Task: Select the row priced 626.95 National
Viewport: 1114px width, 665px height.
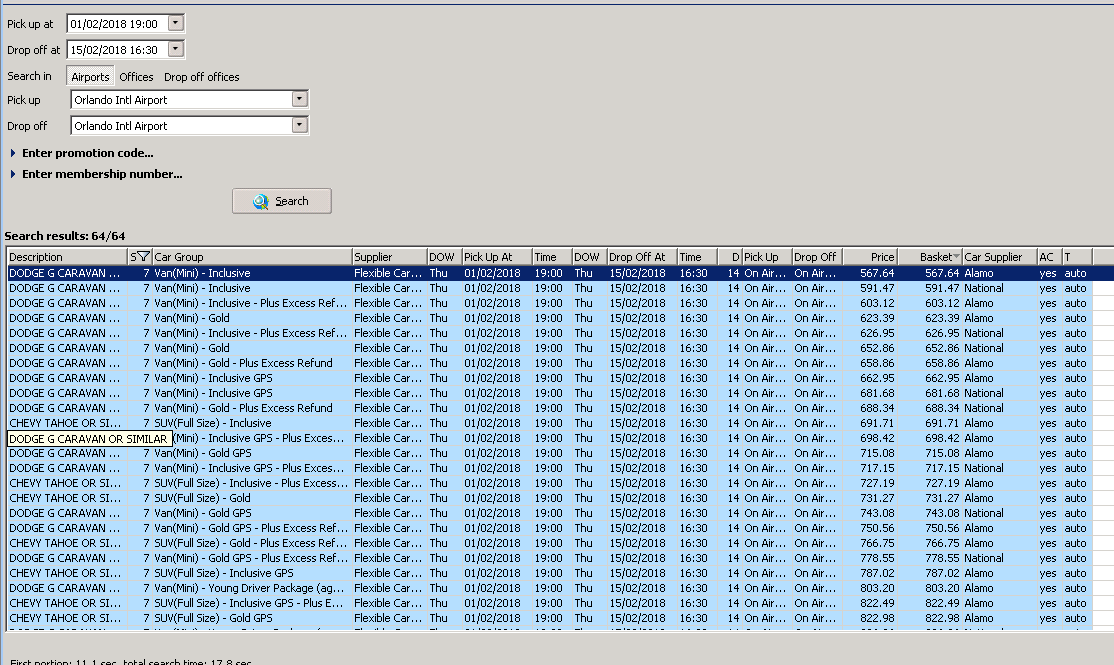Action: point(550,332)
